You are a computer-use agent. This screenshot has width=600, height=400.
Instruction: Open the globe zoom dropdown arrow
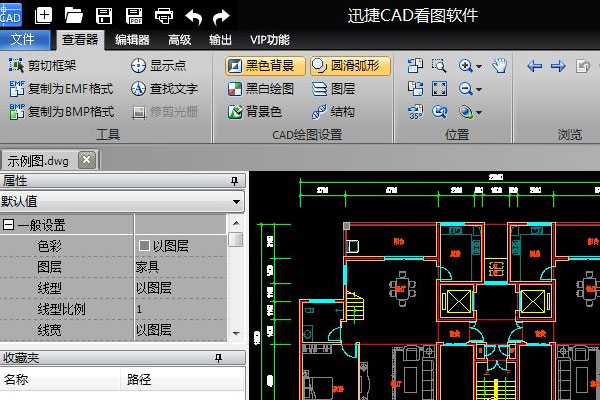tap(479, 113)
